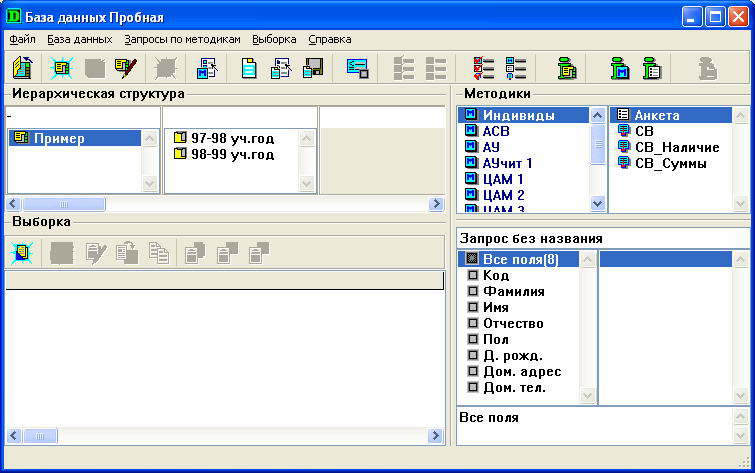
Task: Click the Запрос без названия name field
Action: 602,238
